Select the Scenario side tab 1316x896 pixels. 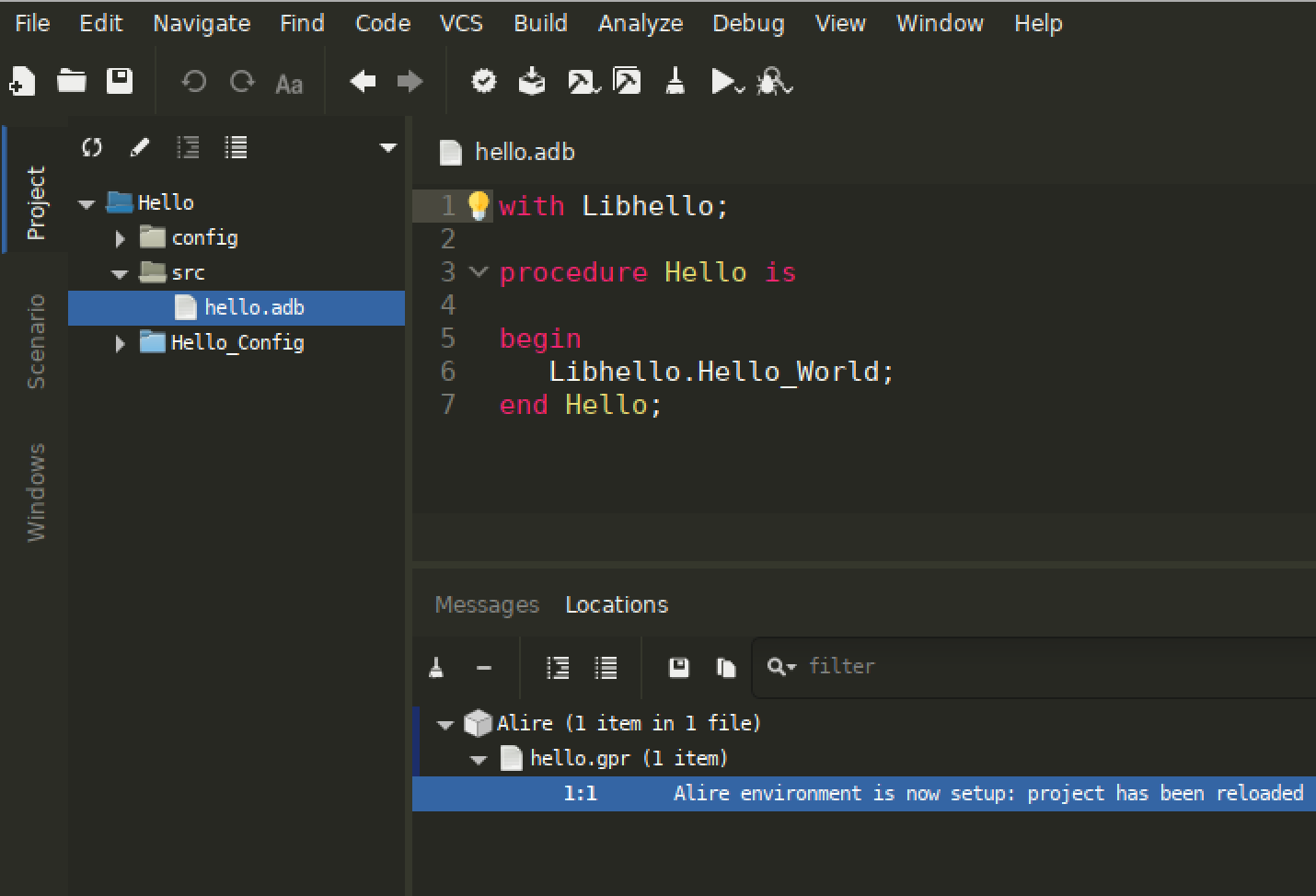[35, 341]
